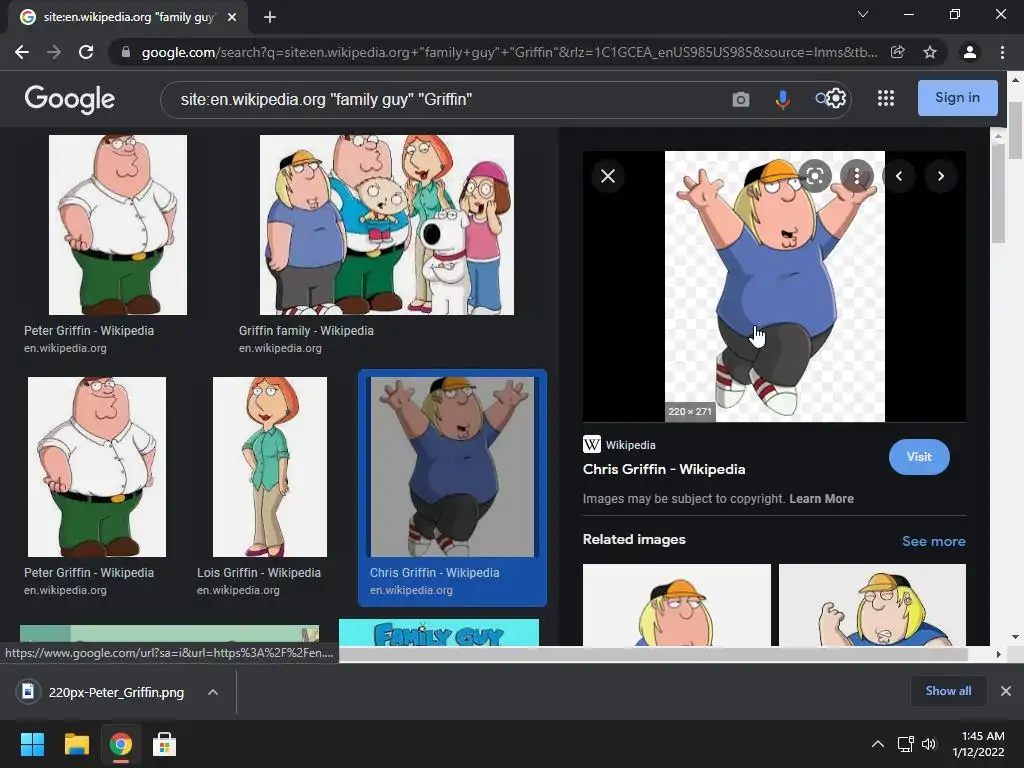Click the page vertical scrollbar
The height and width of the screenshot is (768, 1024).
click(1015, 131)
